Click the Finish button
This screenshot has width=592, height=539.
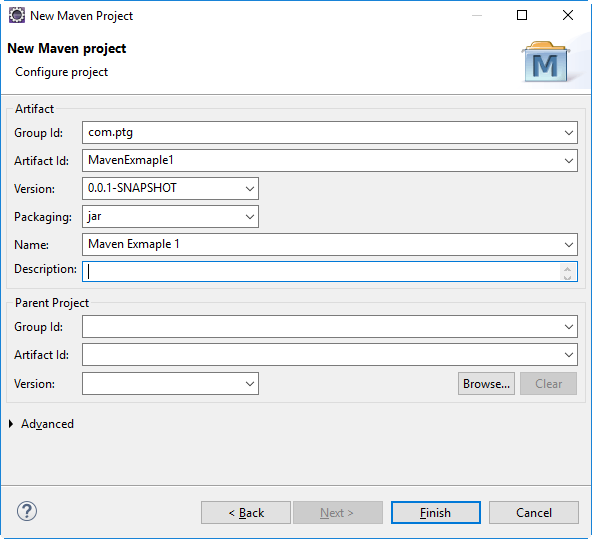[436, 513]
